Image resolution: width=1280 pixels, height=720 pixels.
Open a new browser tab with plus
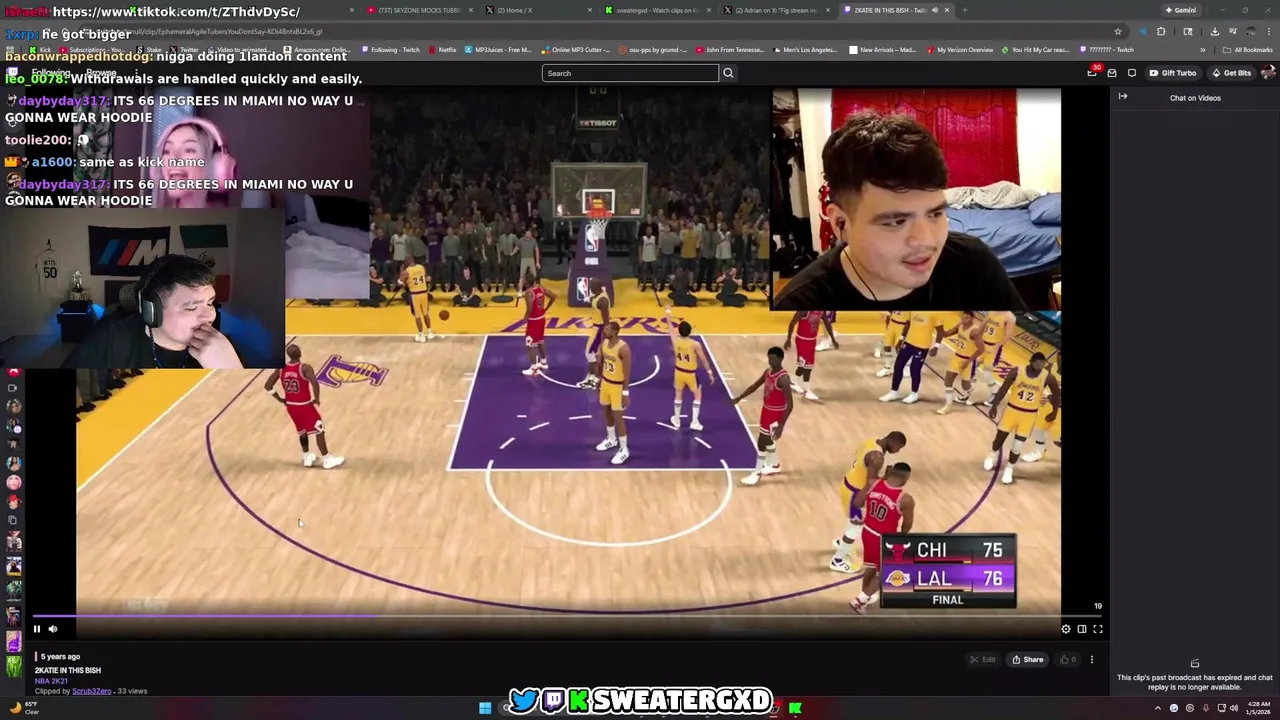pos(964,10)
